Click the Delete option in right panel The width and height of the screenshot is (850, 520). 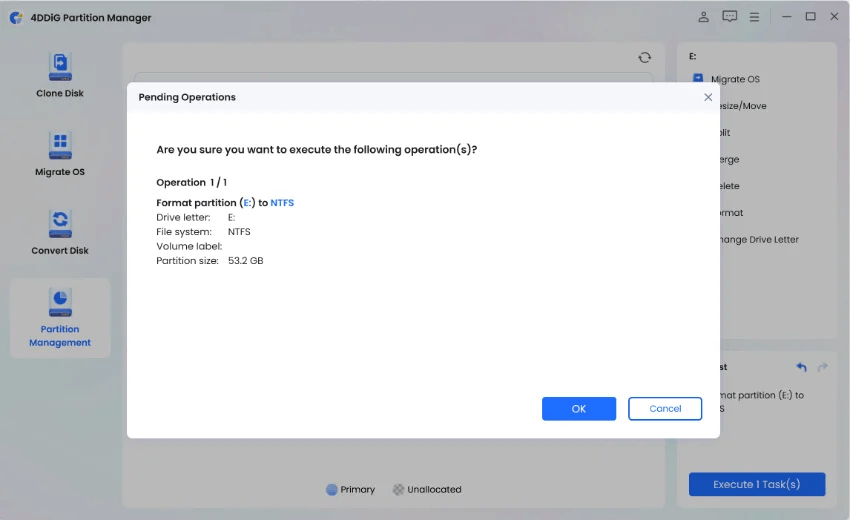730,186
